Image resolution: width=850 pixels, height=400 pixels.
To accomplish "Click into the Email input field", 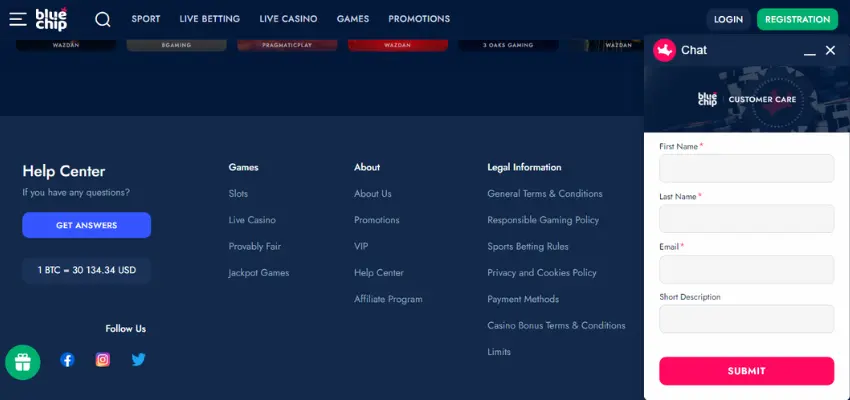I will (746, 269).
